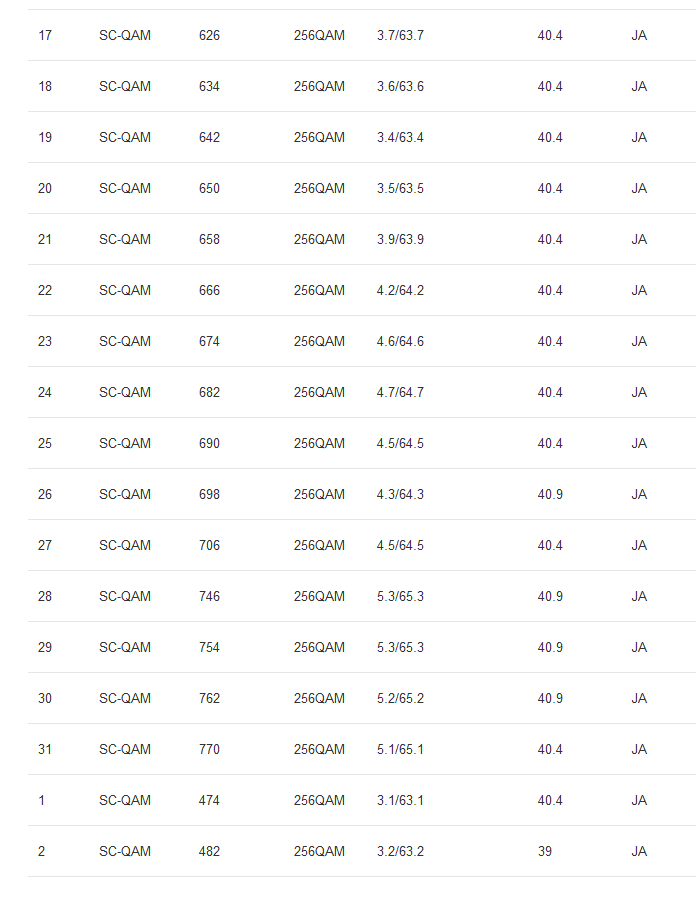Click the 674 frequency entry
Screen dimensions: 696x898
pyautogui.click(x=209, y=341)
